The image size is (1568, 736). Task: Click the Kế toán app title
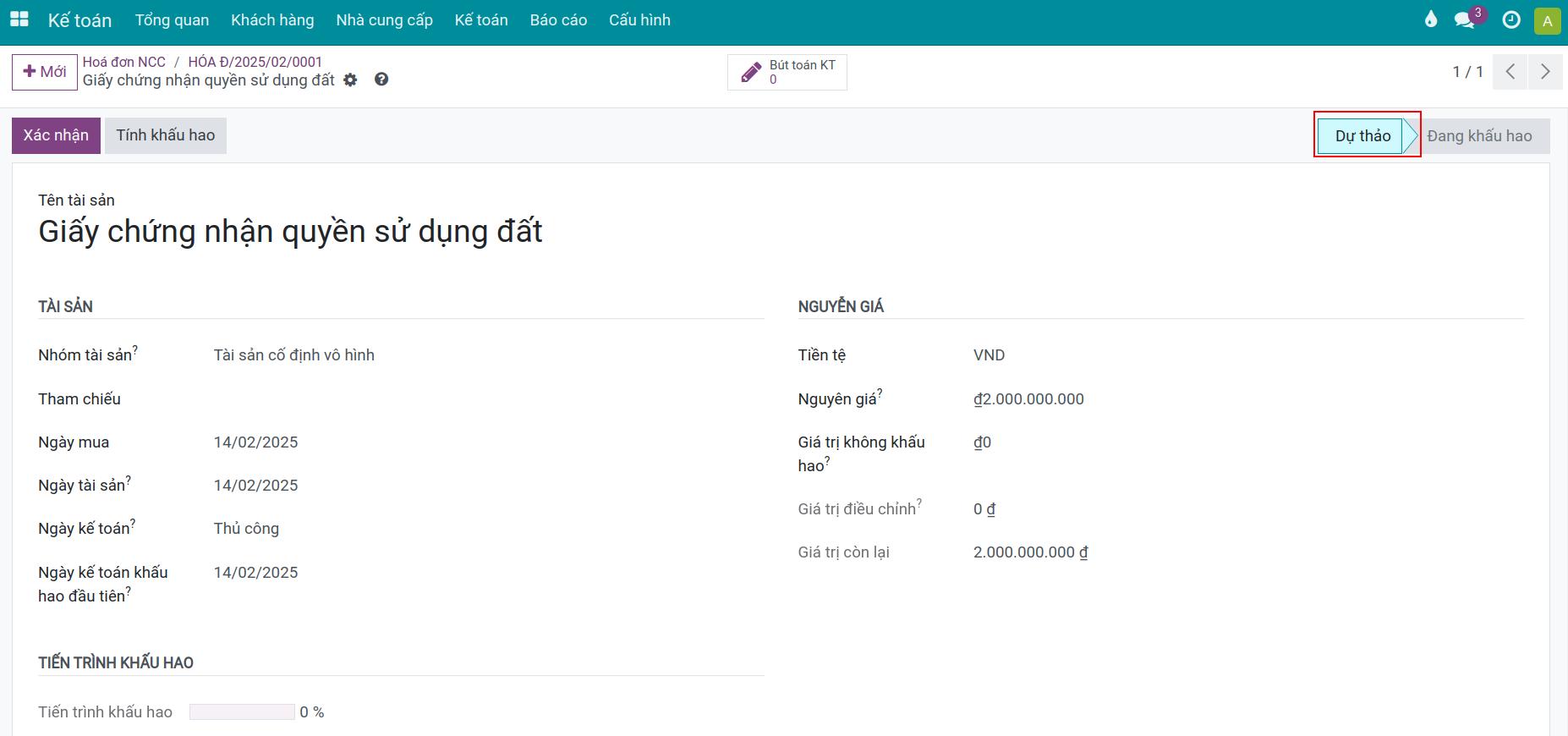point(79,20)
